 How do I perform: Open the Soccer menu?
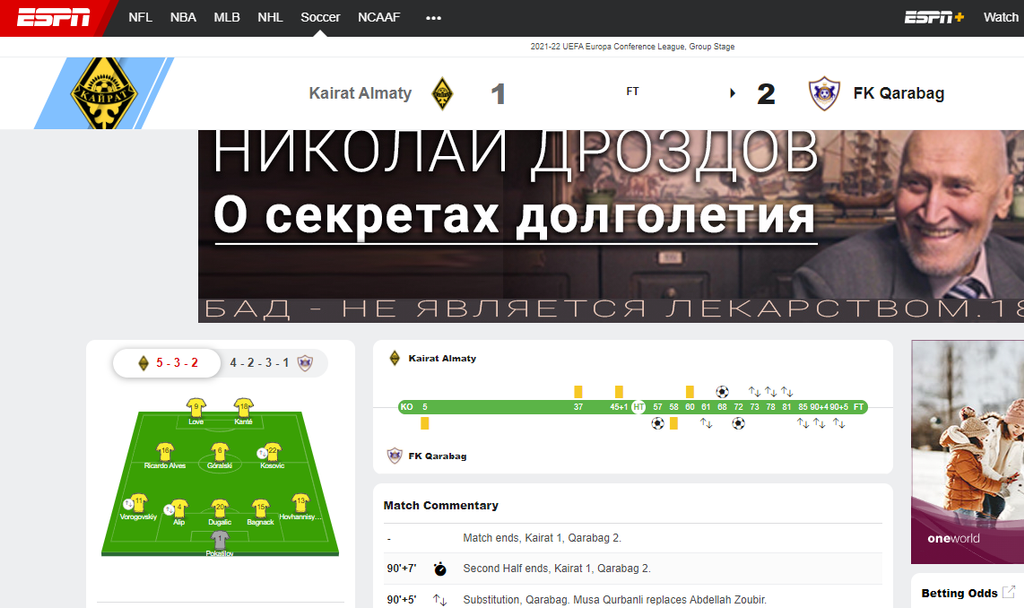[x=320, y=18]
